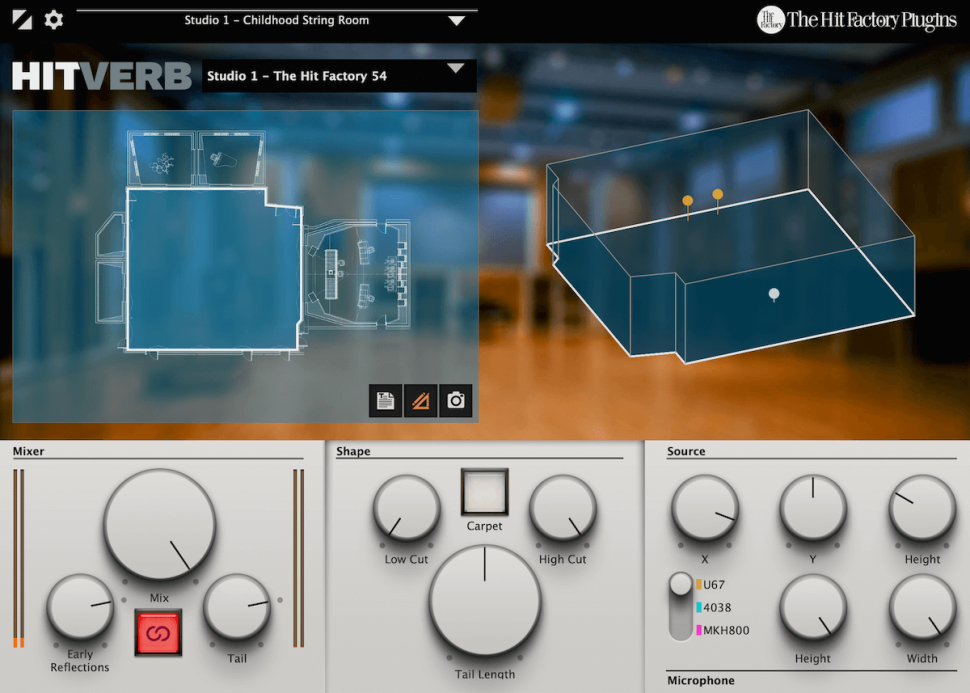
Task: Click the left orange microphone pin in 3D view
Action: (687, 201)
